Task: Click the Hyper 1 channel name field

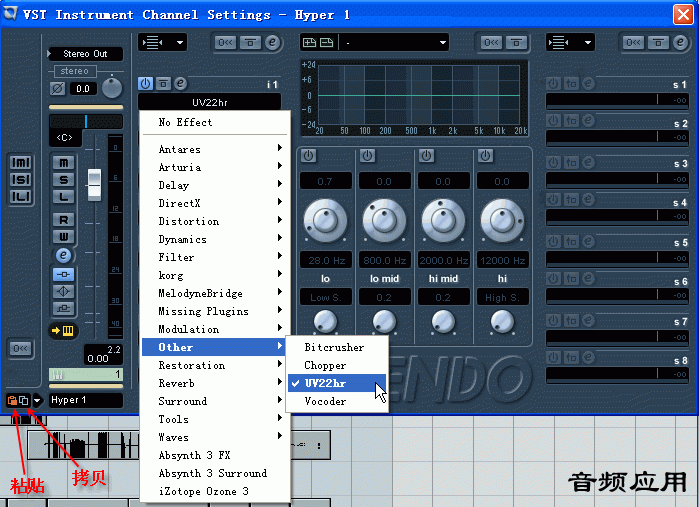Action: tap(86, 400)
